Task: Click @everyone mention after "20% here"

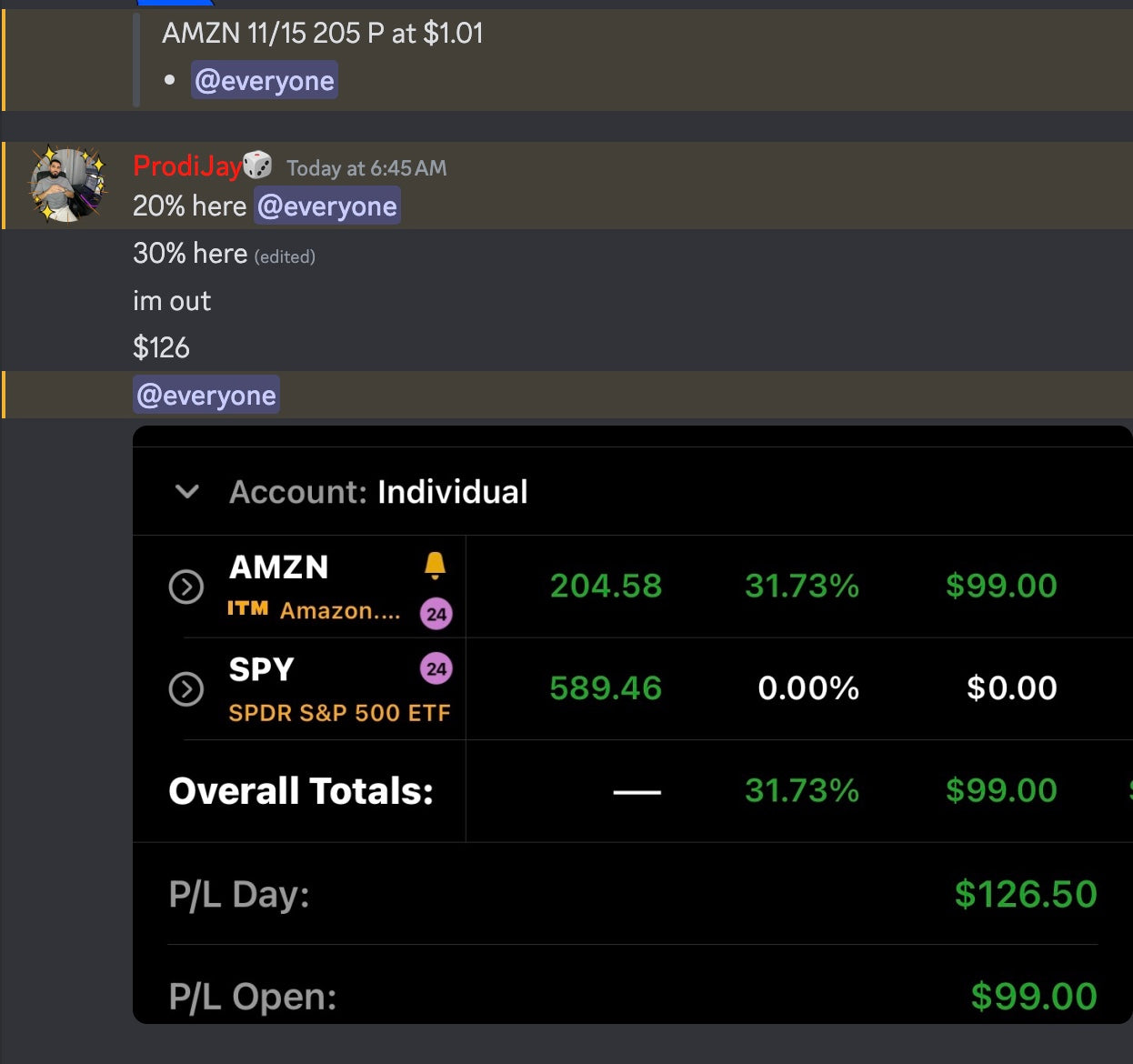Action: [327, 206]
